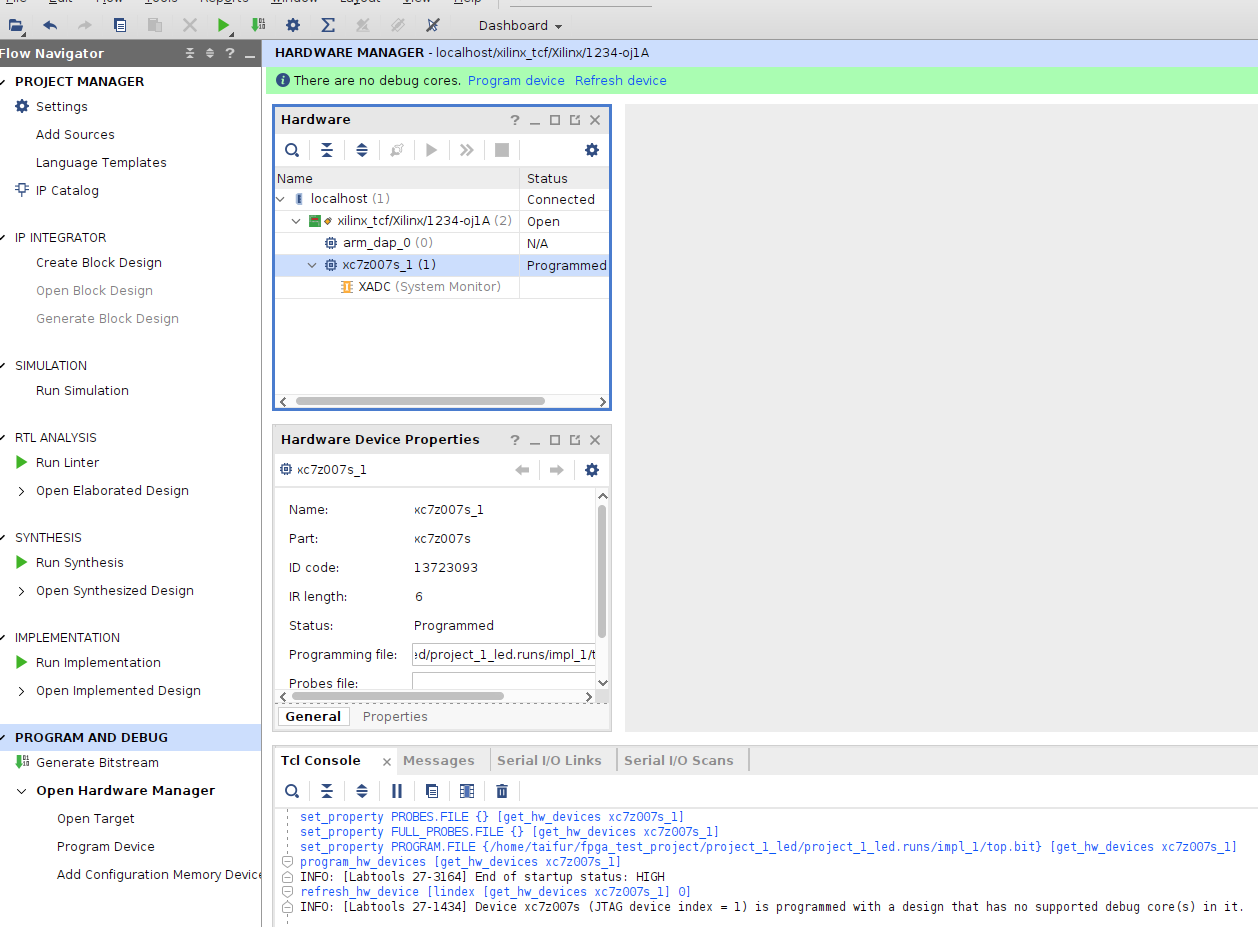1258x927 pixels.
Task: Open Flow Navigator help icon
Action: [230, 53]
